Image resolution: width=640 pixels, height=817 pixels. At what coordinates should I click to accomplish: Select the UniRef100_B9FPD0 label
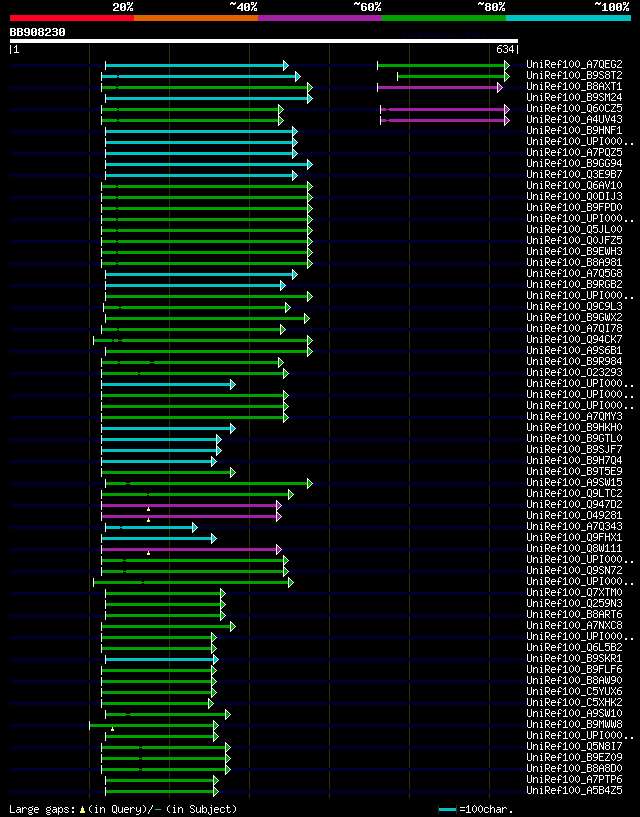tap(574, 207)
